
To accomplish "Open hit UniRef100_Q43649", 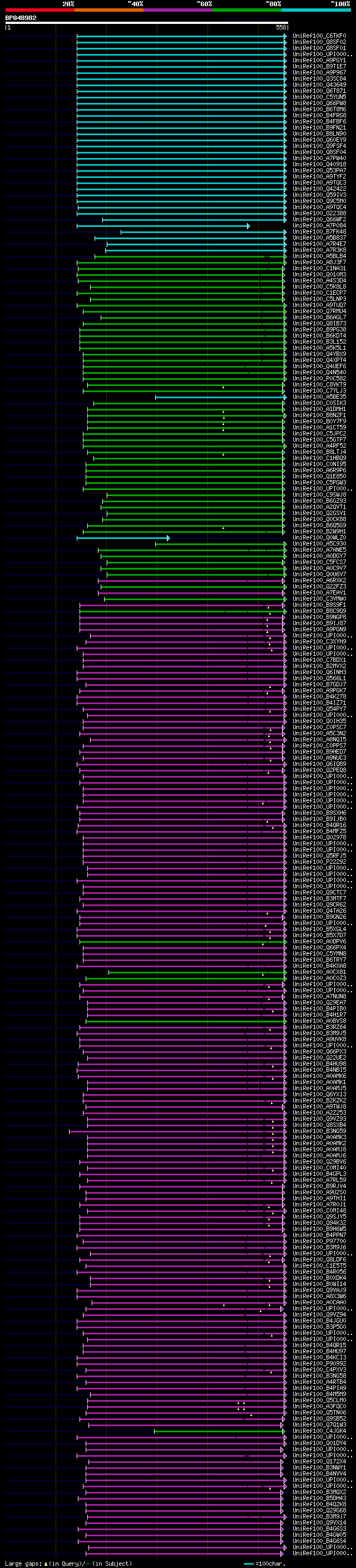I will [x=319, y=85].
